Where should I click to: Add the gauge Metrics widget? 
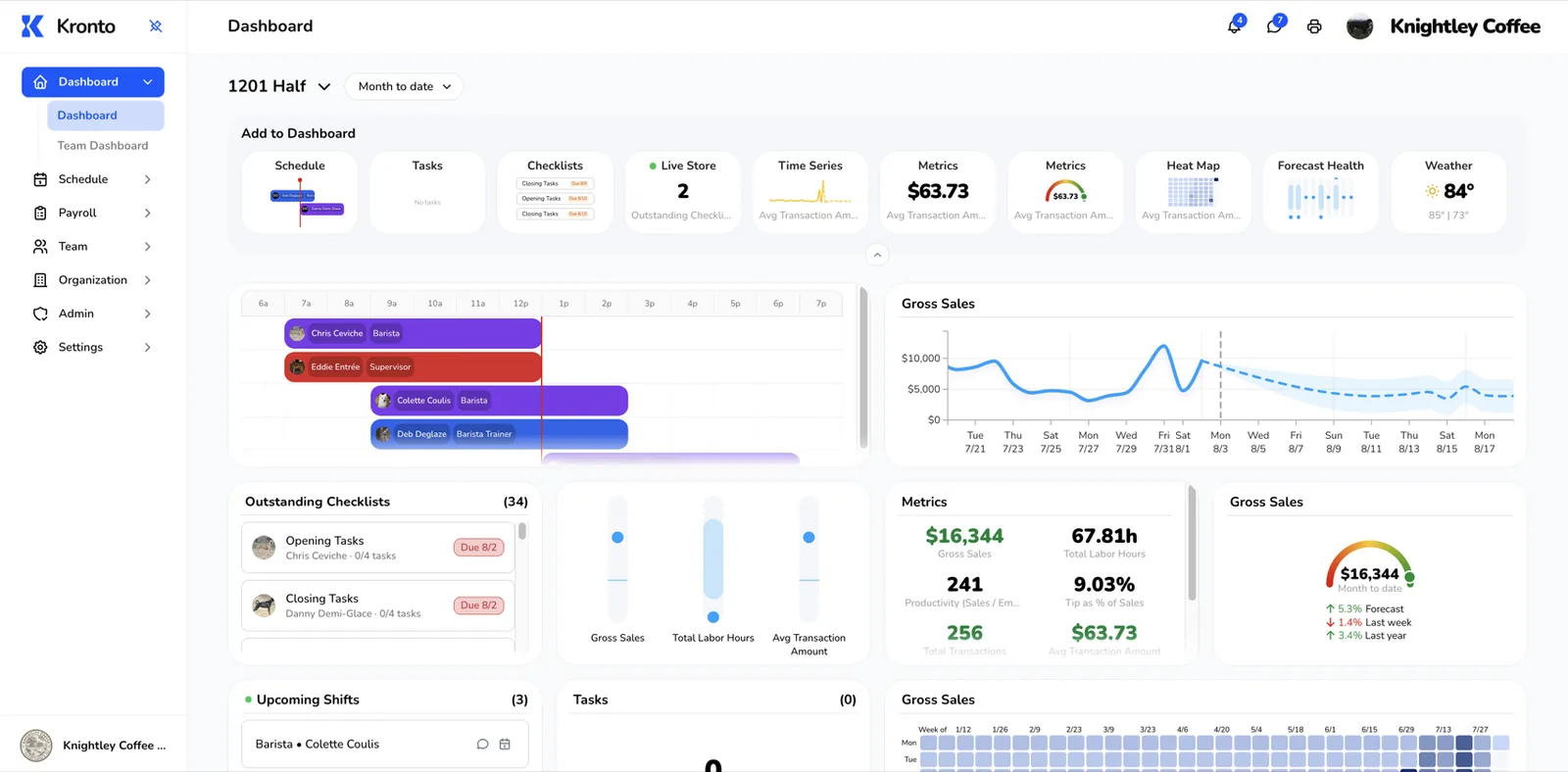point(1065,192)
